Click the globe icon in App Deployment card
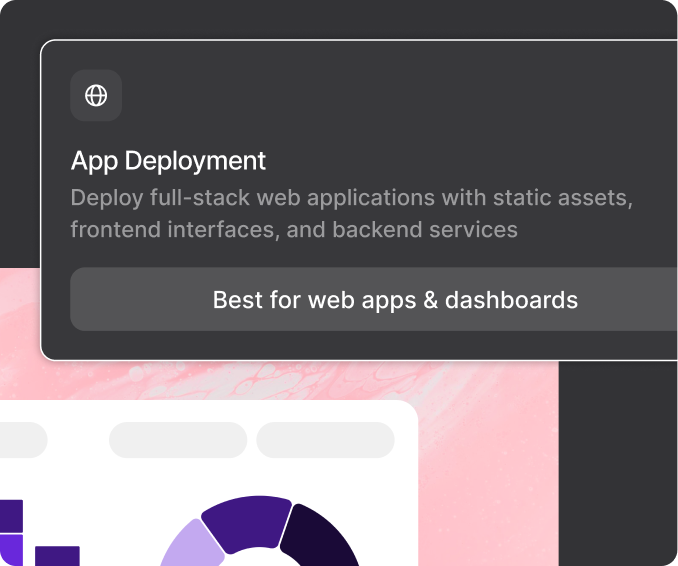This screenshot has height=566, width=678. (96, 96)
